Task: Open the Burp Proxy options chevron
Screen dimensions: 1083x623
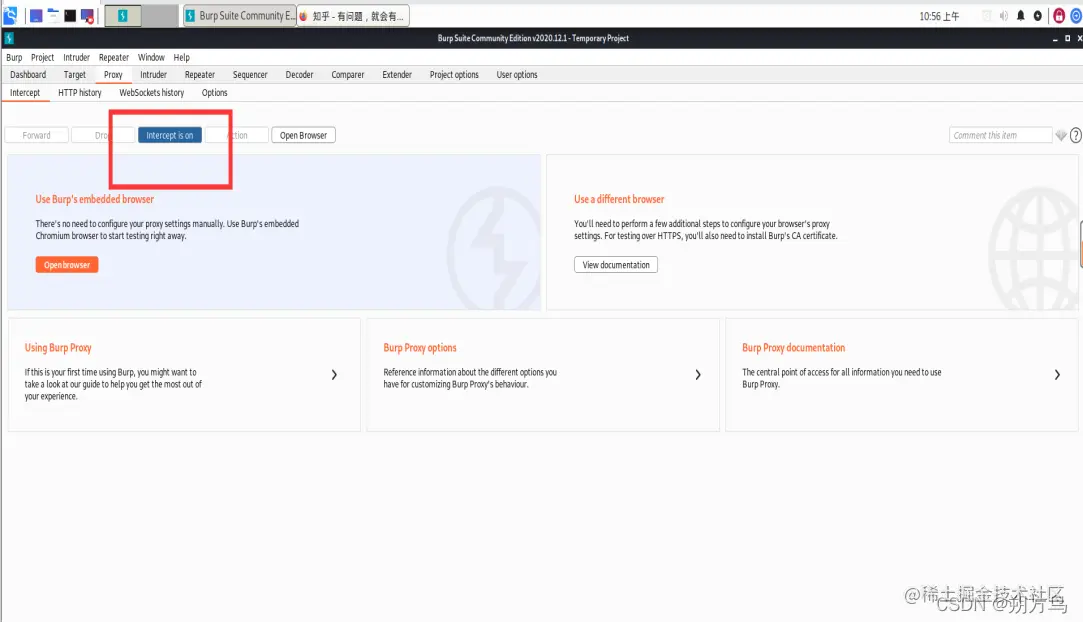Action: click(x=698, y=375)
